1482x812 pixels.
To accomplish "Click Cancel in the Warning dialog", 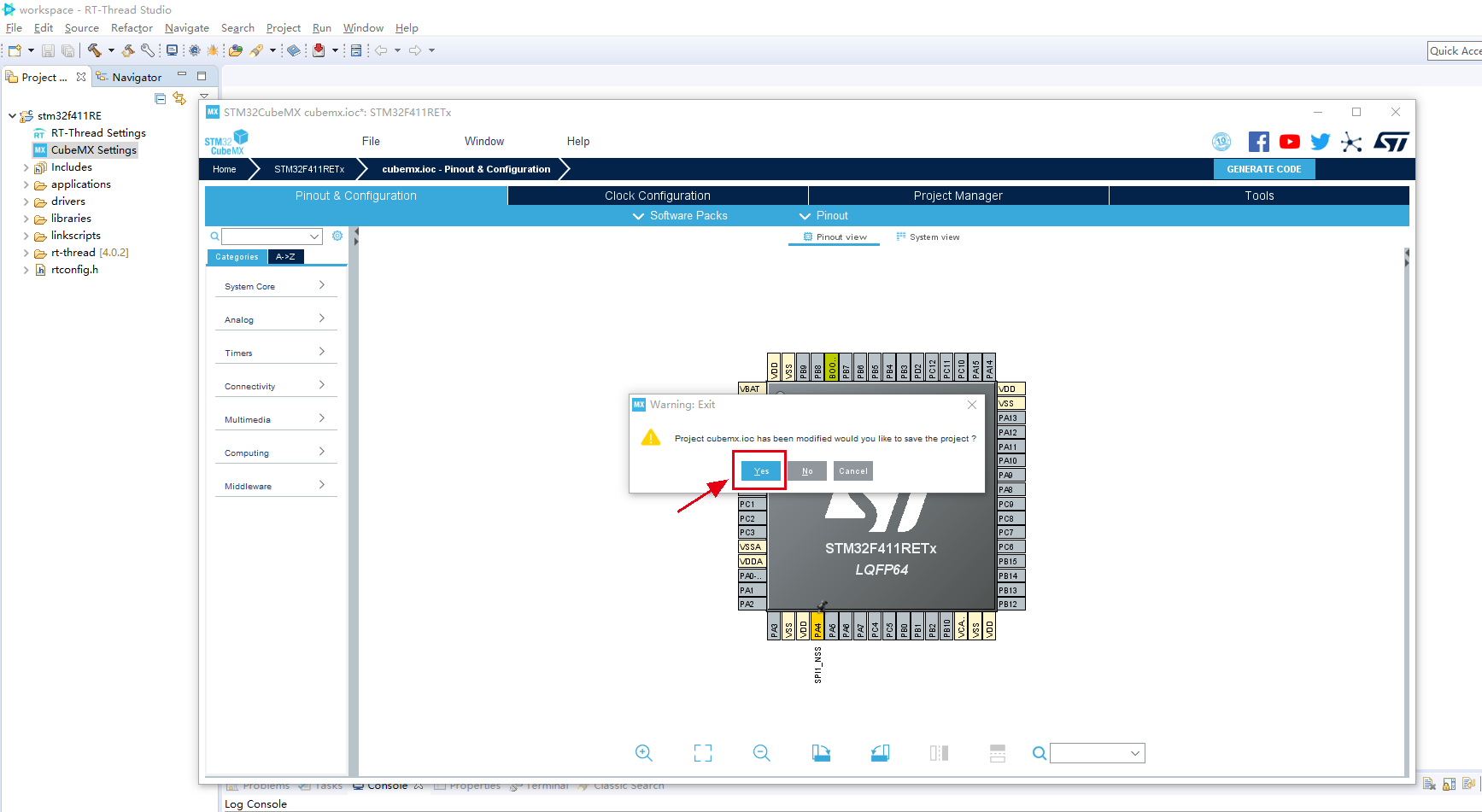I will (853, 471).
